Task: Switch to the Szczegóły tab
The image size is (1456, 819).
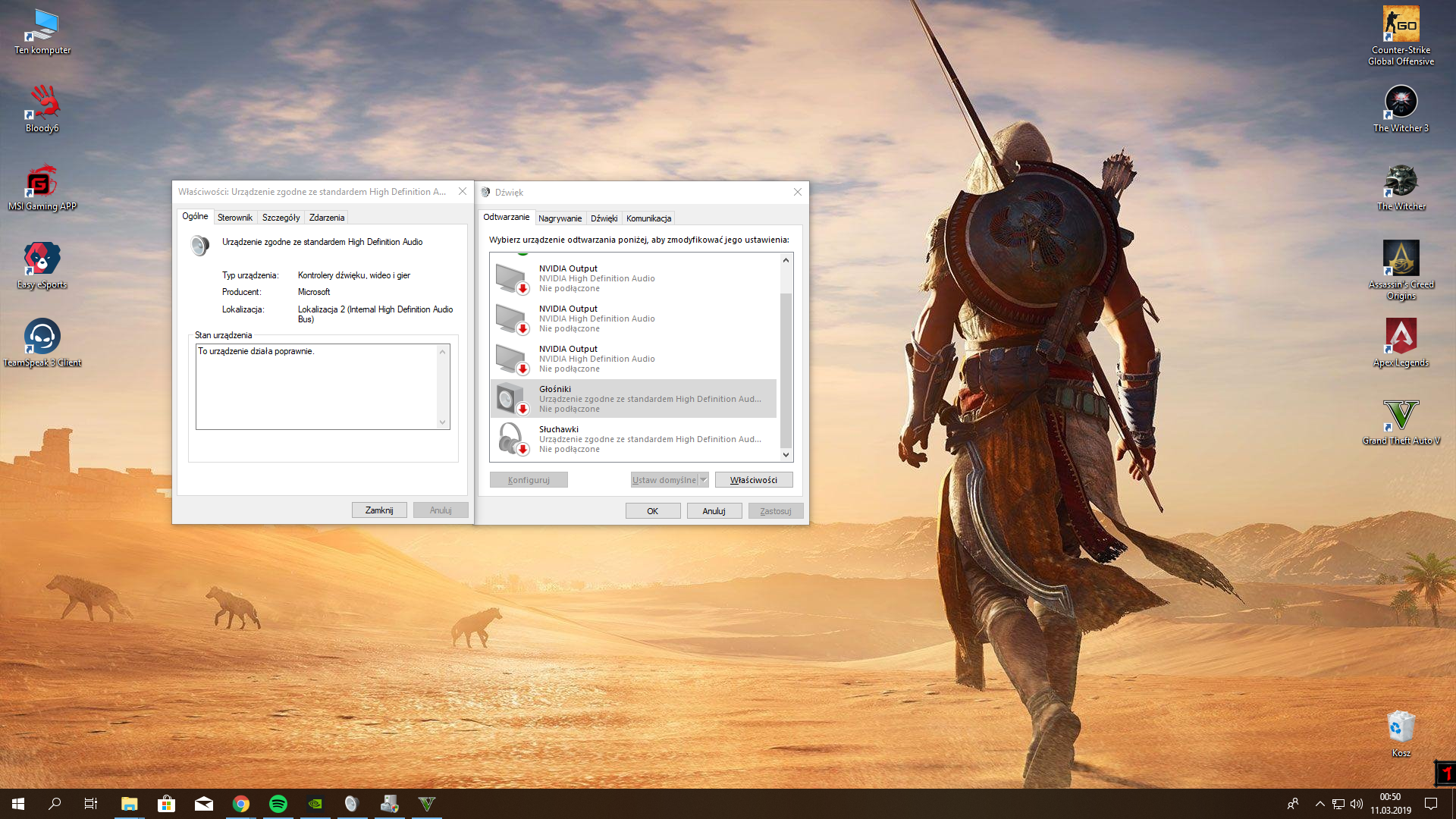Action: click(x=281, y=218)
